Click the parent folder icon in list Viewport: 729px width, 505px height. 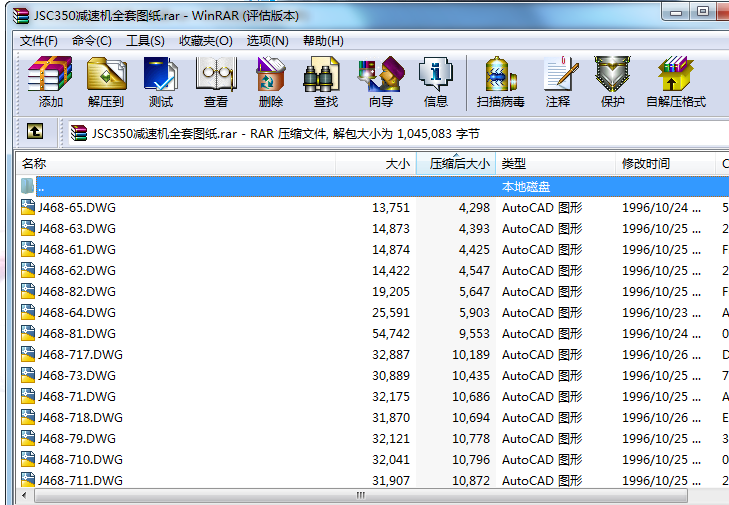click(27, 186)
